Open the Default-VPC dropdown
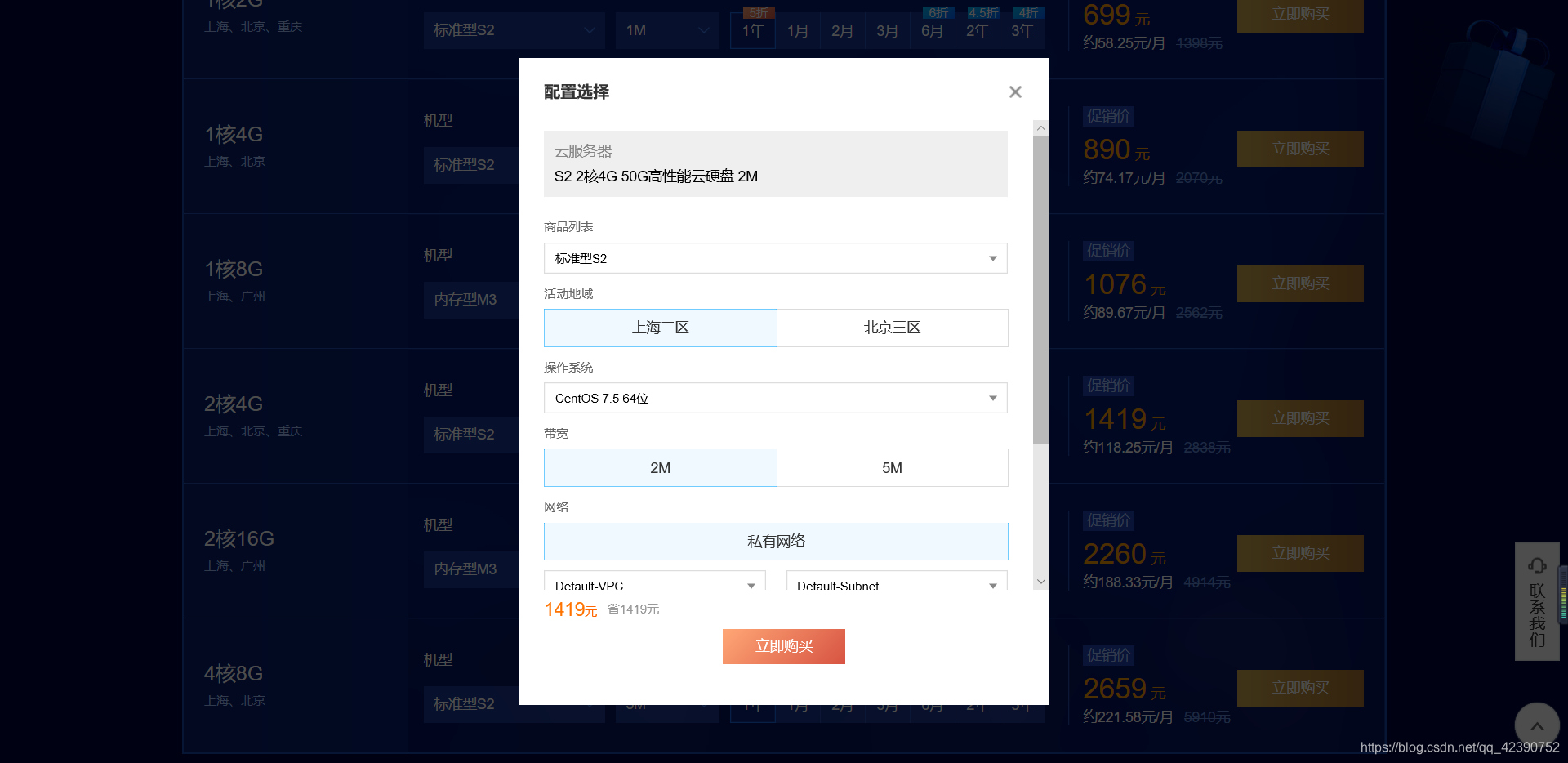1568x763 pixels. (x=655, y=581)
